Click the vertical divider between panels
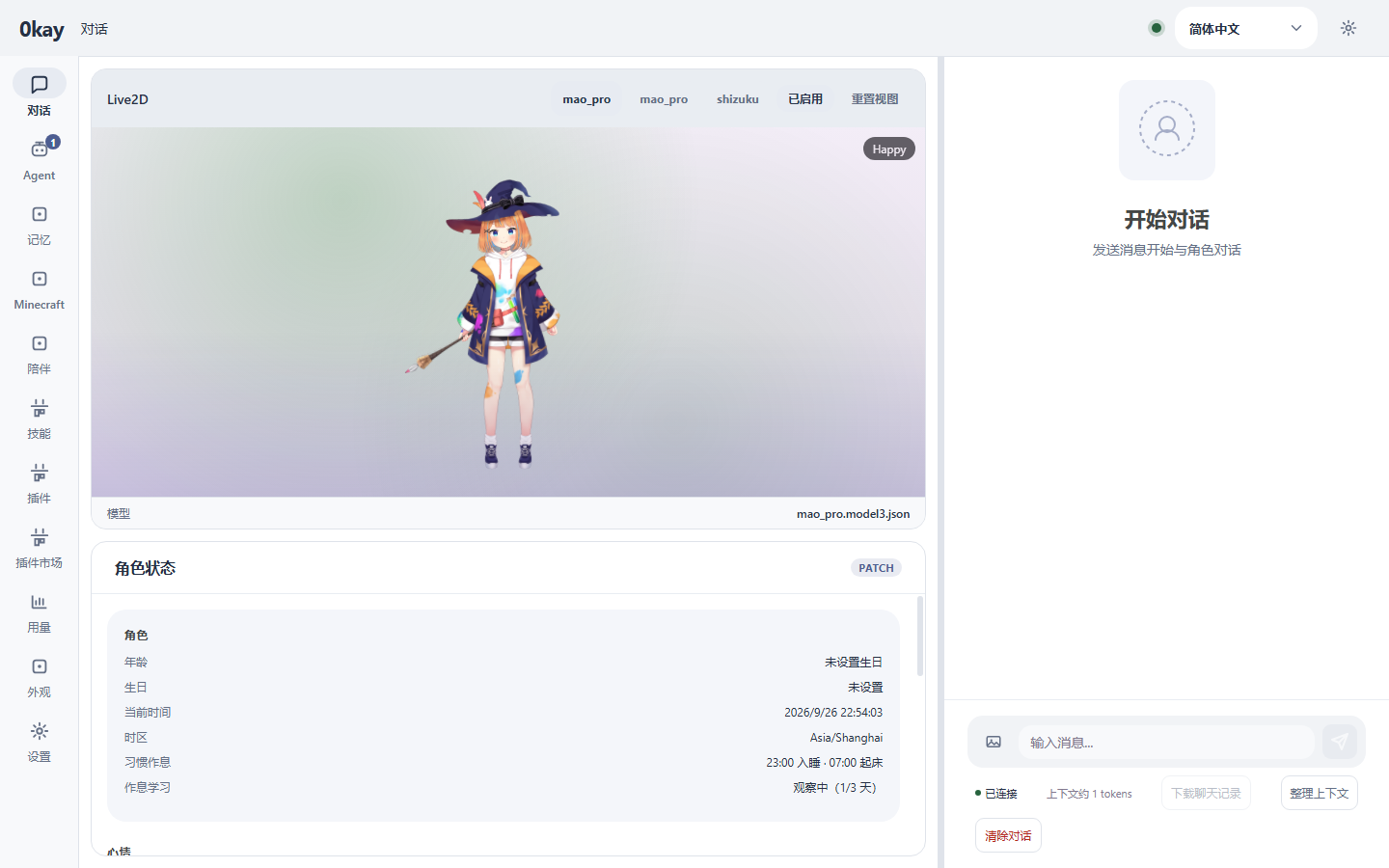 click(x=940, y=462)
